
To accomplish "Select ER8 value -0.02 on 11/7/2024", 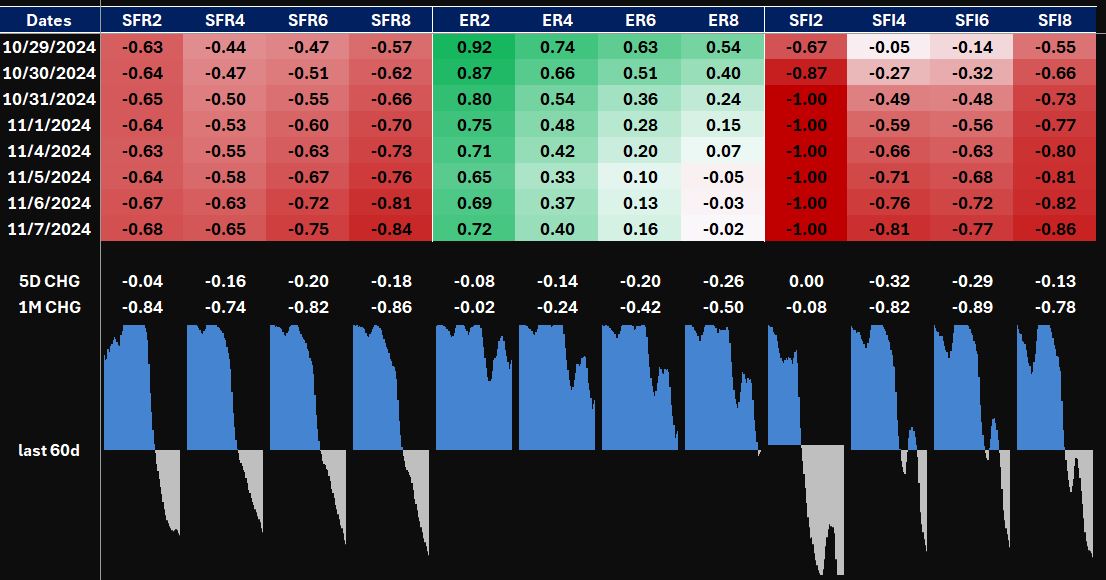I will pyautogui.click(x=723, y=229).
